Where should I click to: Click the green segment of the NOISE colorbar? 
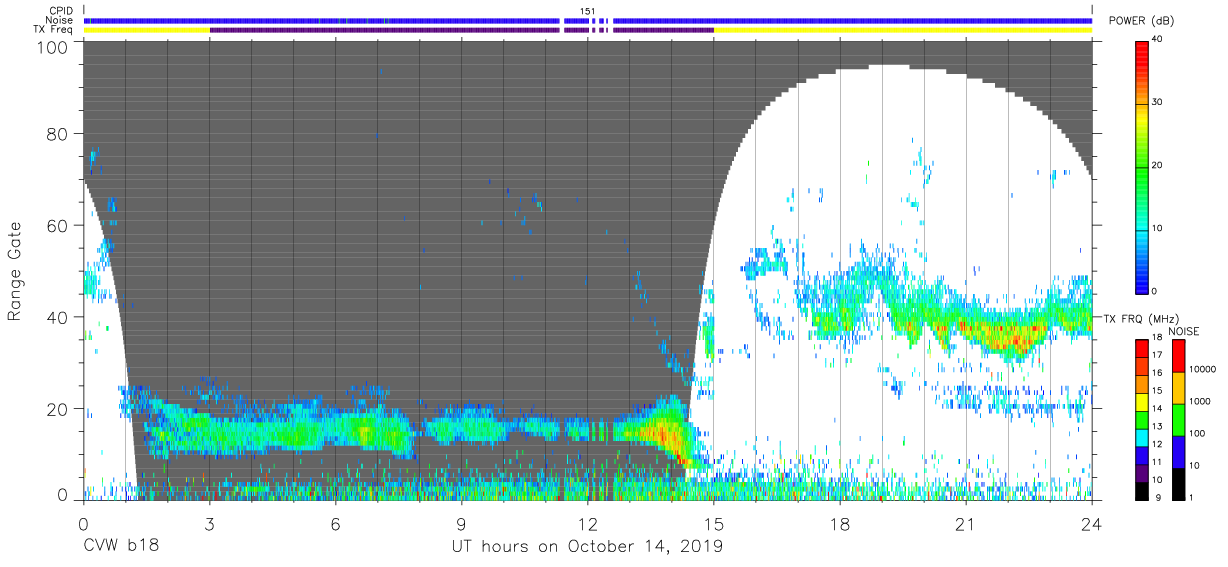coord(1178,420)
